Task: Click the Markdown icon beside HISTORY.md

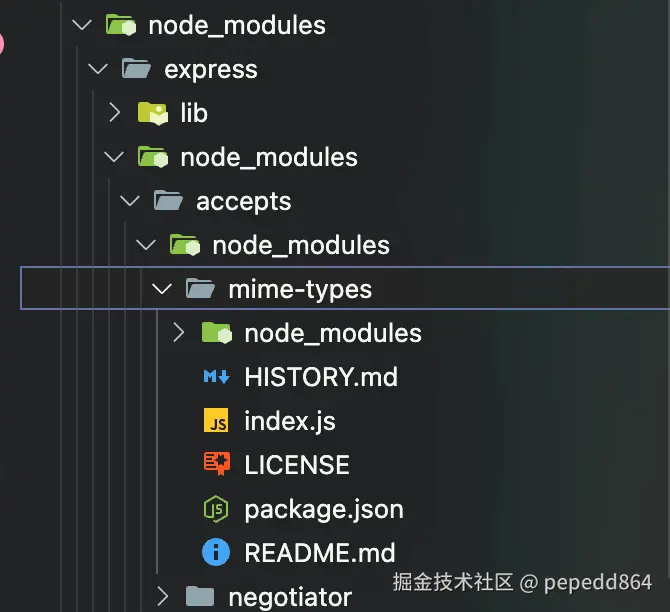Action: pos(216,377)
